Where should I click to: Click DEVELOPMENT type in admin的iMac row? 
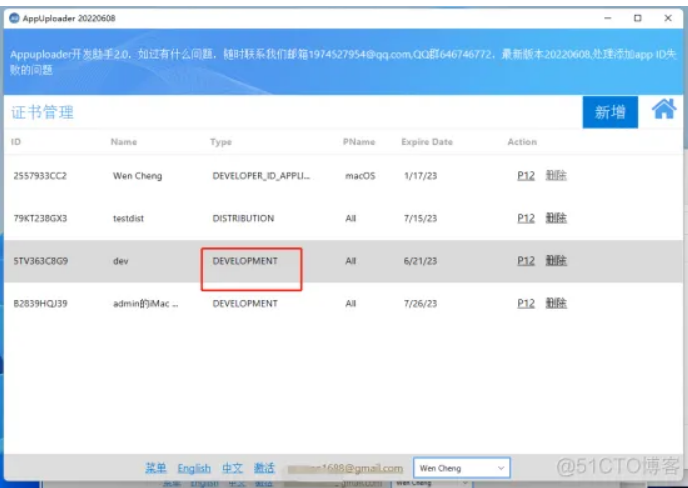[245, 304]
